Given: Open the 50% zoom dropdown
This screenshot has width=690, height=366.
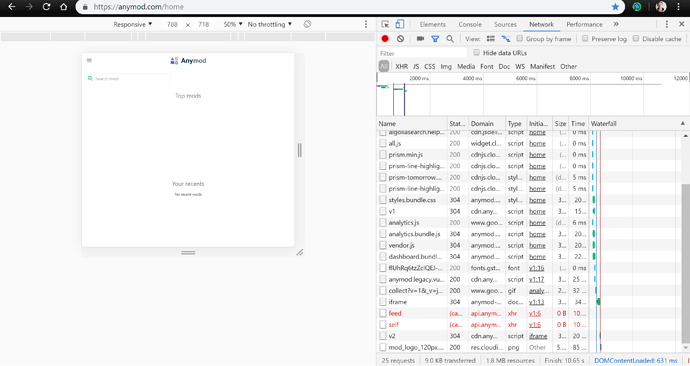Looking at the screenshot, I should [x=233, y=24].
